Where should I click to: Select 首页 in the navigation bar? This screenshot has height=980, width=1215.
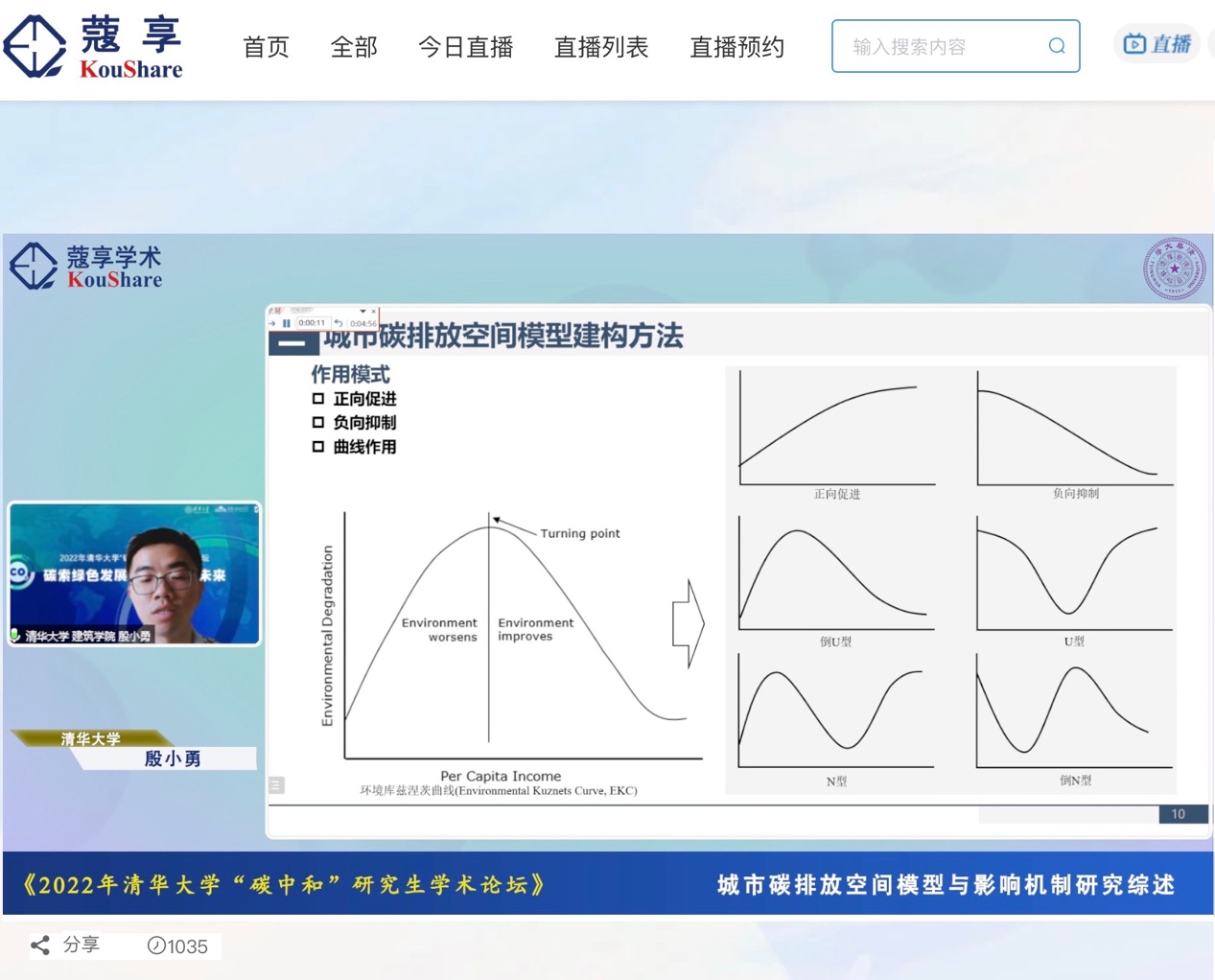[x=266, y=48]
